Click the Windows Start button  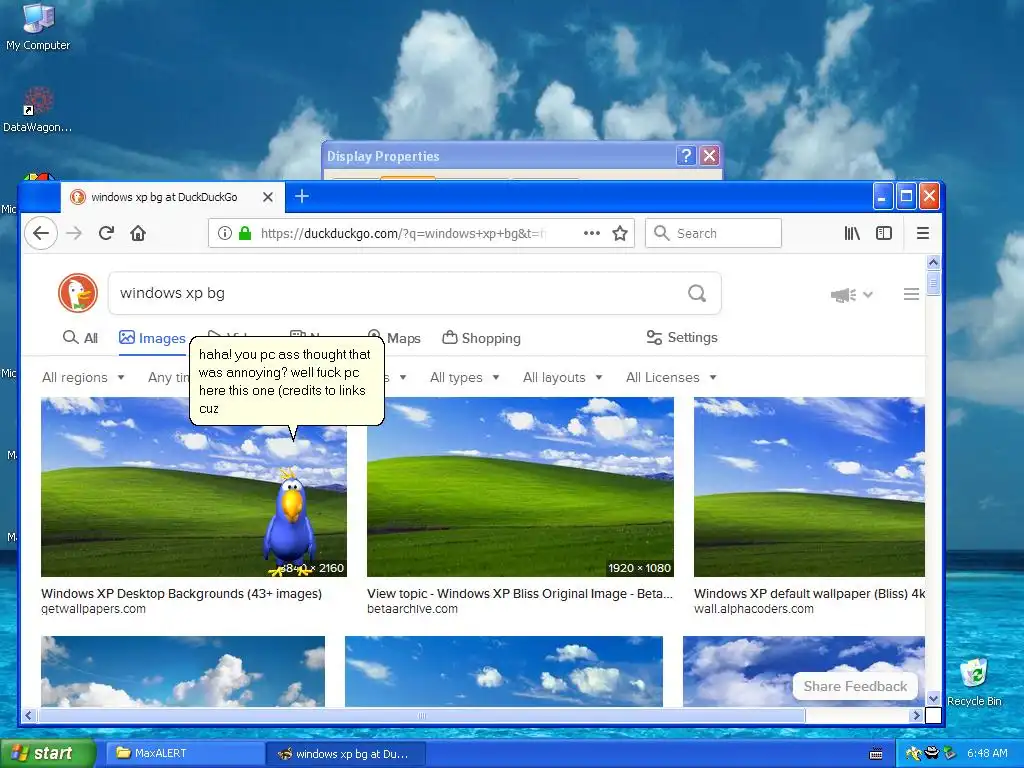[47, 754]
